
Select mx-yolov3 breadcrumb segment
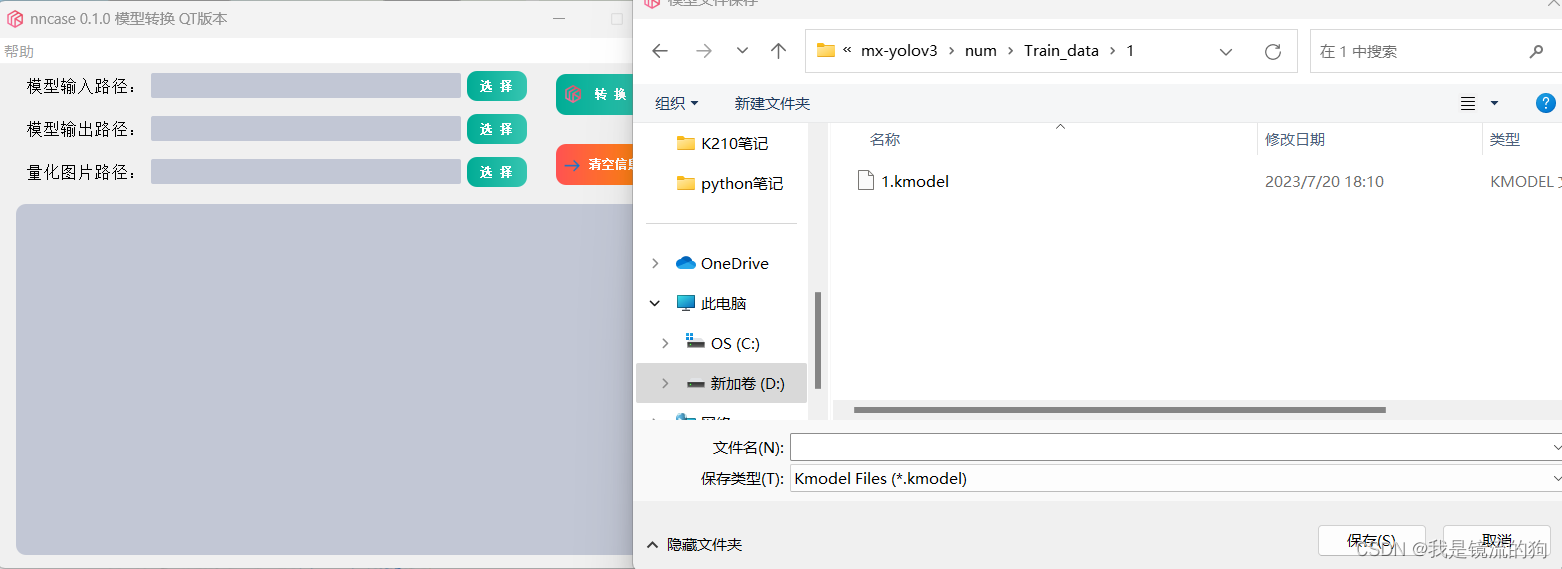pyautogui.click(x=899, y=51)
